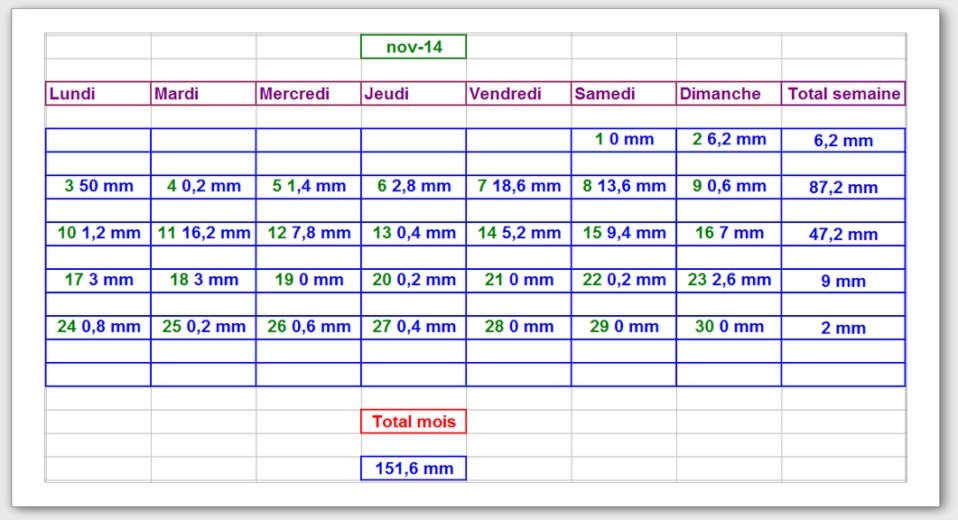The width and height of the screenshot is (958, 520).
Task: Click the cell for day 3 with 50 mm
Action: (98, 186)
